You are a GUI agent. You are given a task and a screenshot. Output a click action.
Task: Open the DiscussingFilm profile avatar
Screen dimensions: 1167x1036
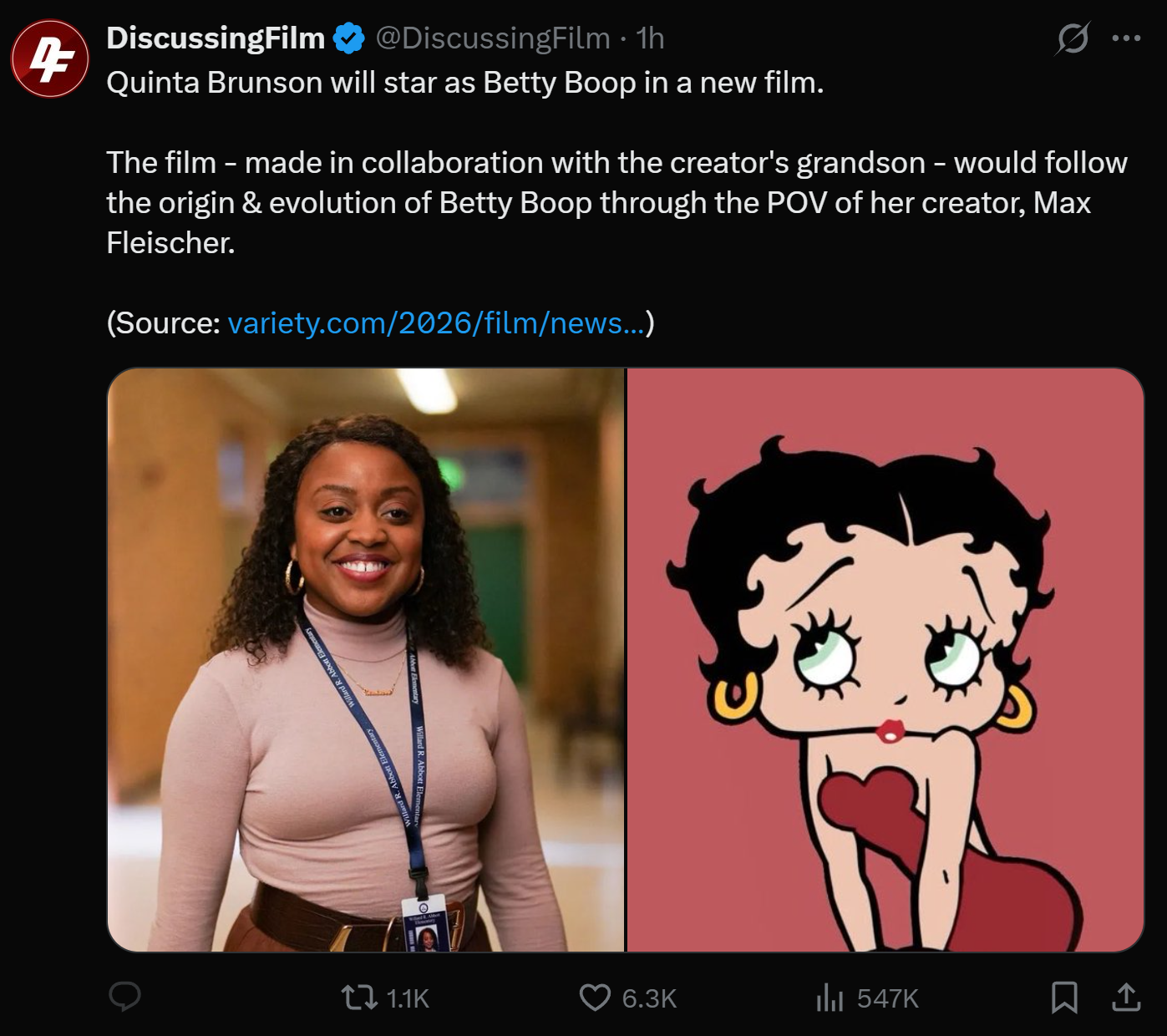click(50, 59)
